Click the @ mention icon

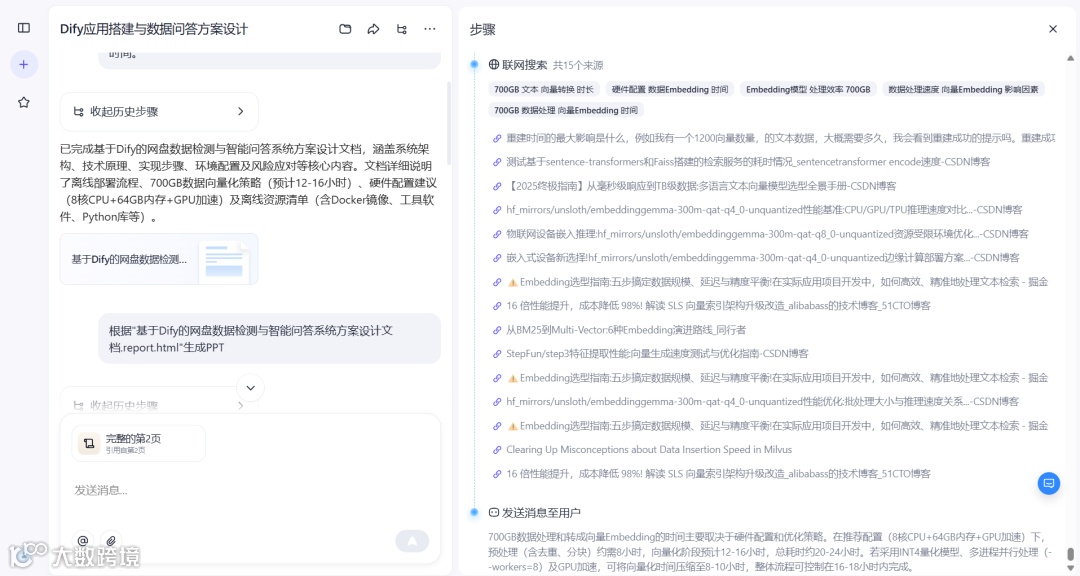coord(83,541)
